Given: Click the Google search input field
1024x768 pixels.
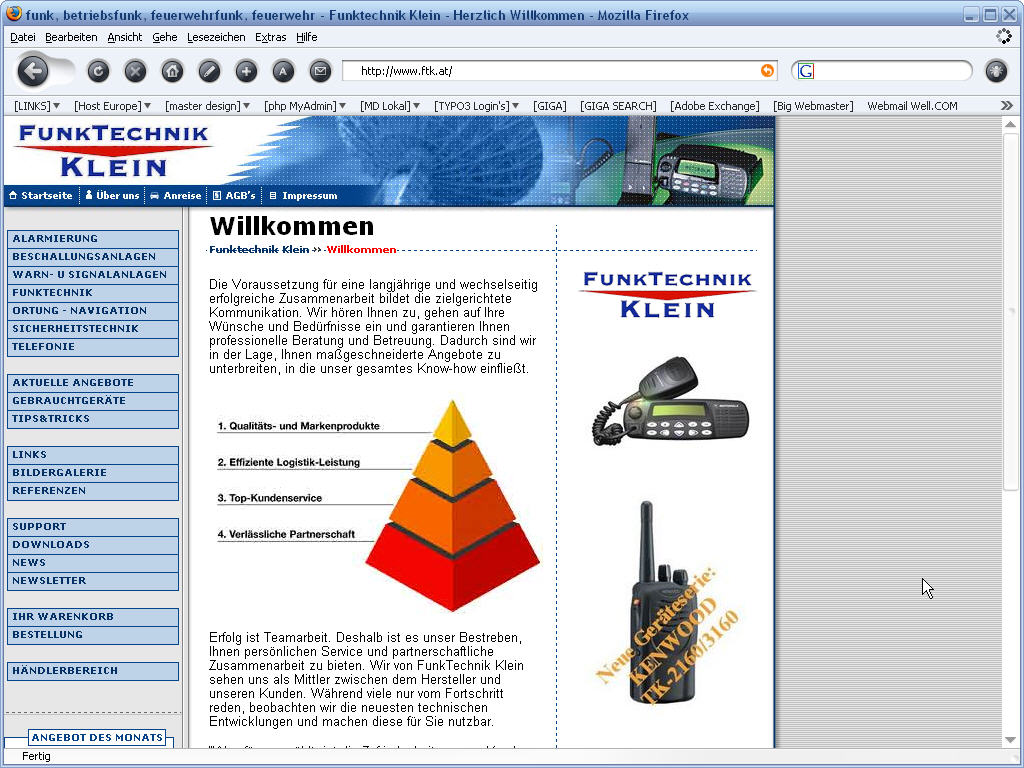Looking at the screenshot, I should [892, 71].
